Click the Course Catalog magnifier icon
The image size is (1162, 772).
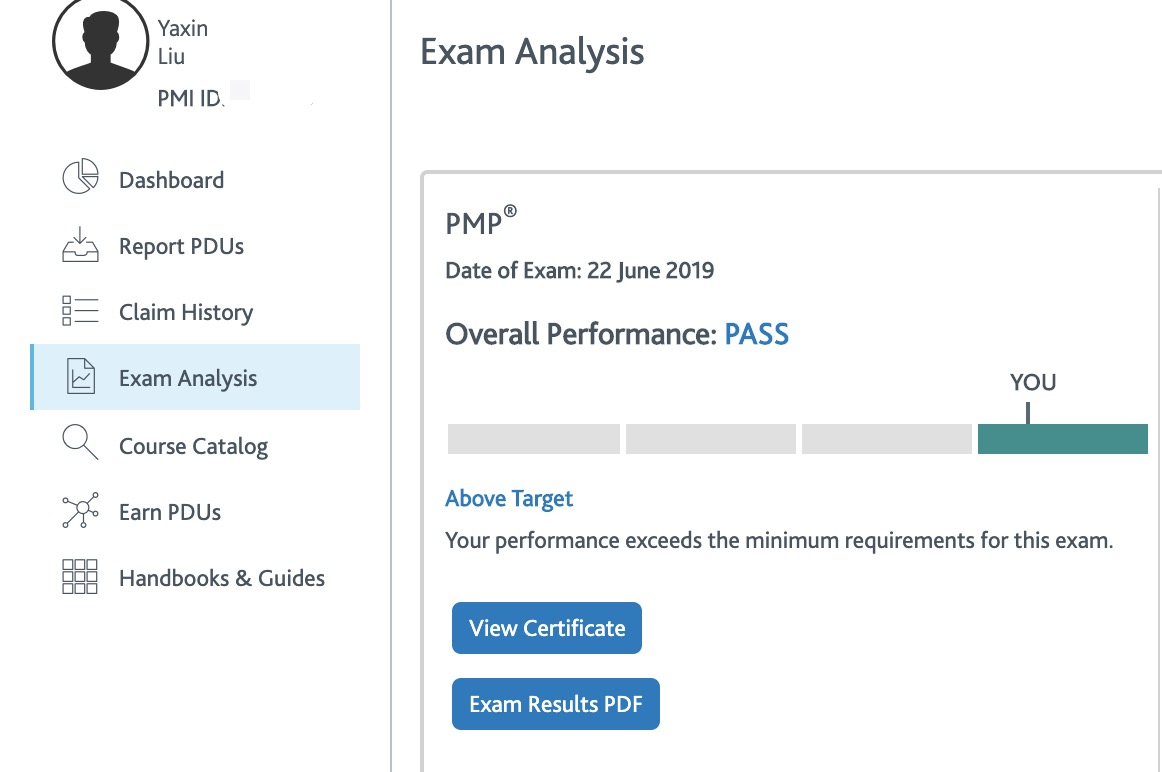pos(80,442)
